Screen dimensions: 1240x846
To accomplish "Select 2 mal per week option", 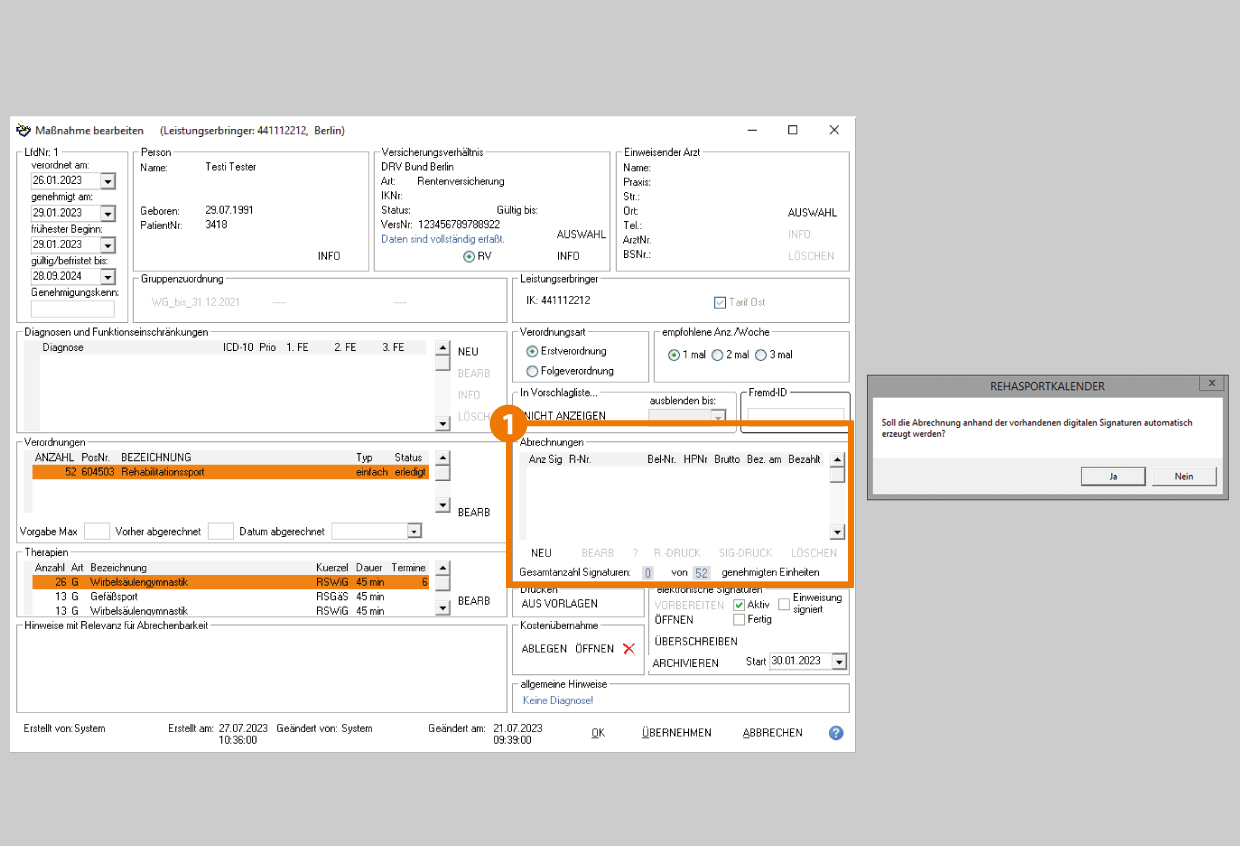I will pyautogui.click(x=717, y=355).
